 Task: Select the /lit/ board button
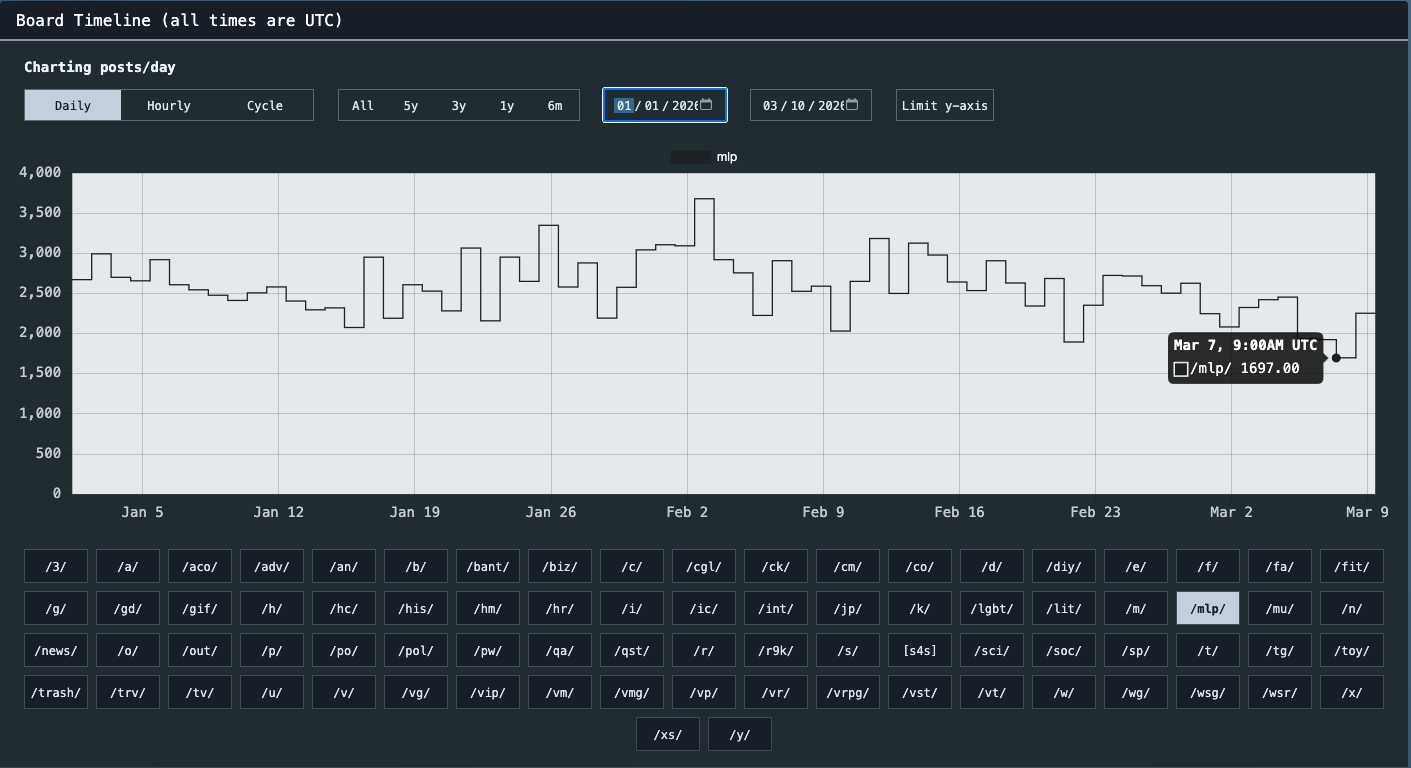[1064, 608]
